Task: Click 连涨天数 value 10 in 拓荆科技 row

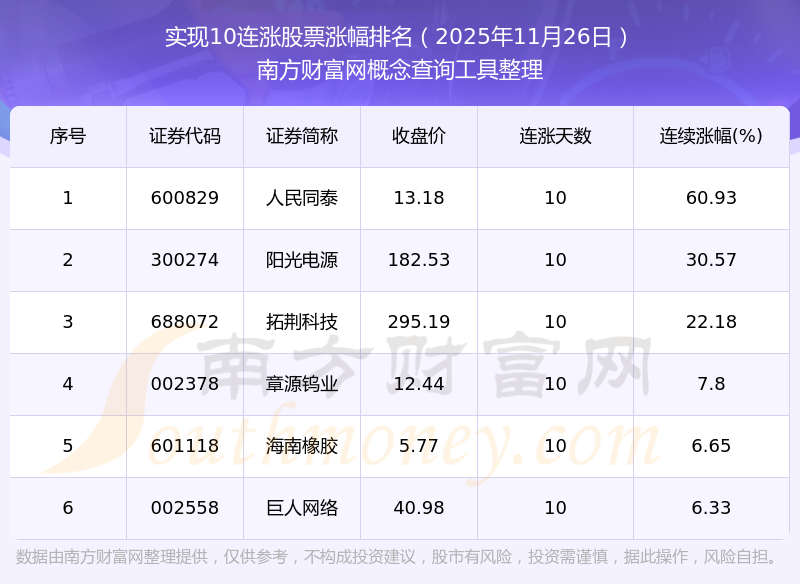Action: pos(555,322)
